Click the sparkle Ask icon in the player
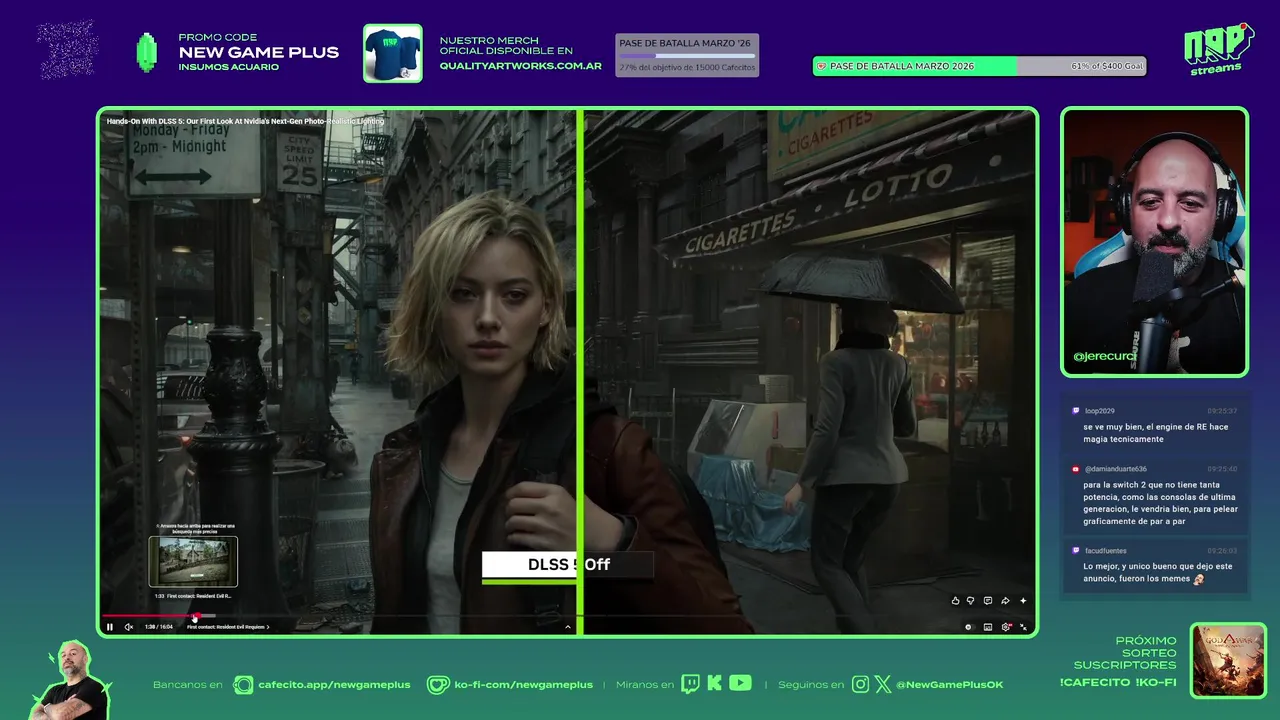The image size is (1280, 720). 1022,601
